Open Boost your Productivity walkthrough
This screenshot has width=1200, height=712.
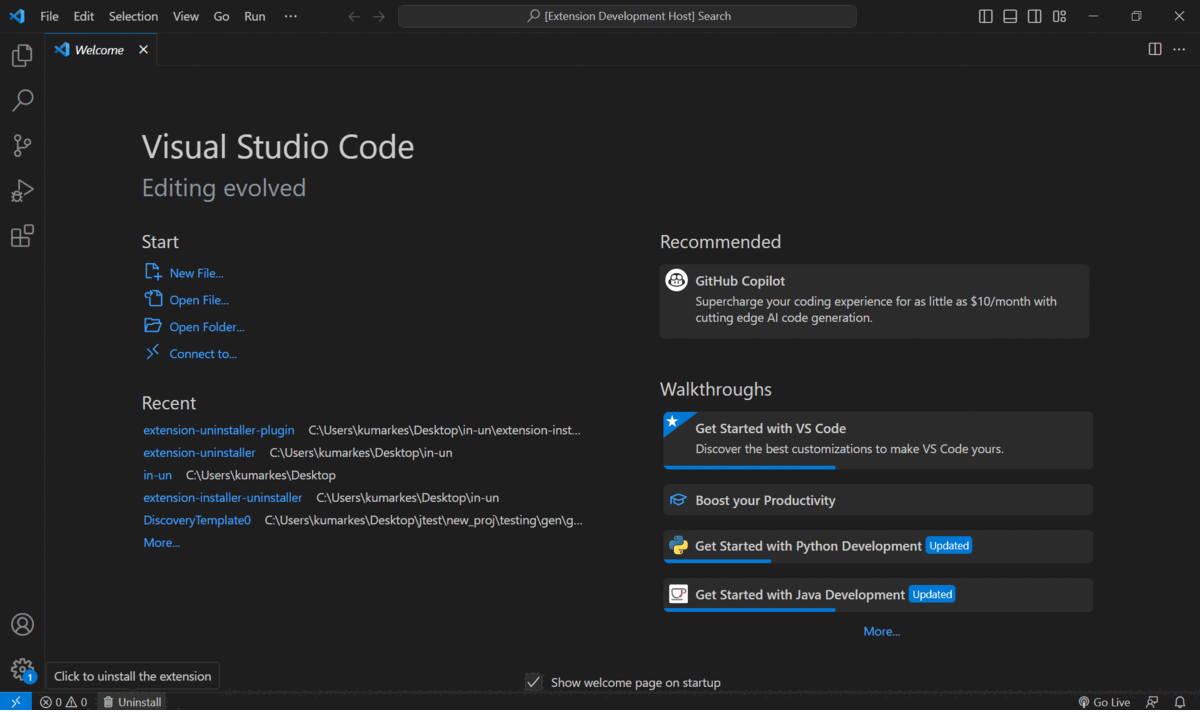pyautogui.click(x=878, y=500)
